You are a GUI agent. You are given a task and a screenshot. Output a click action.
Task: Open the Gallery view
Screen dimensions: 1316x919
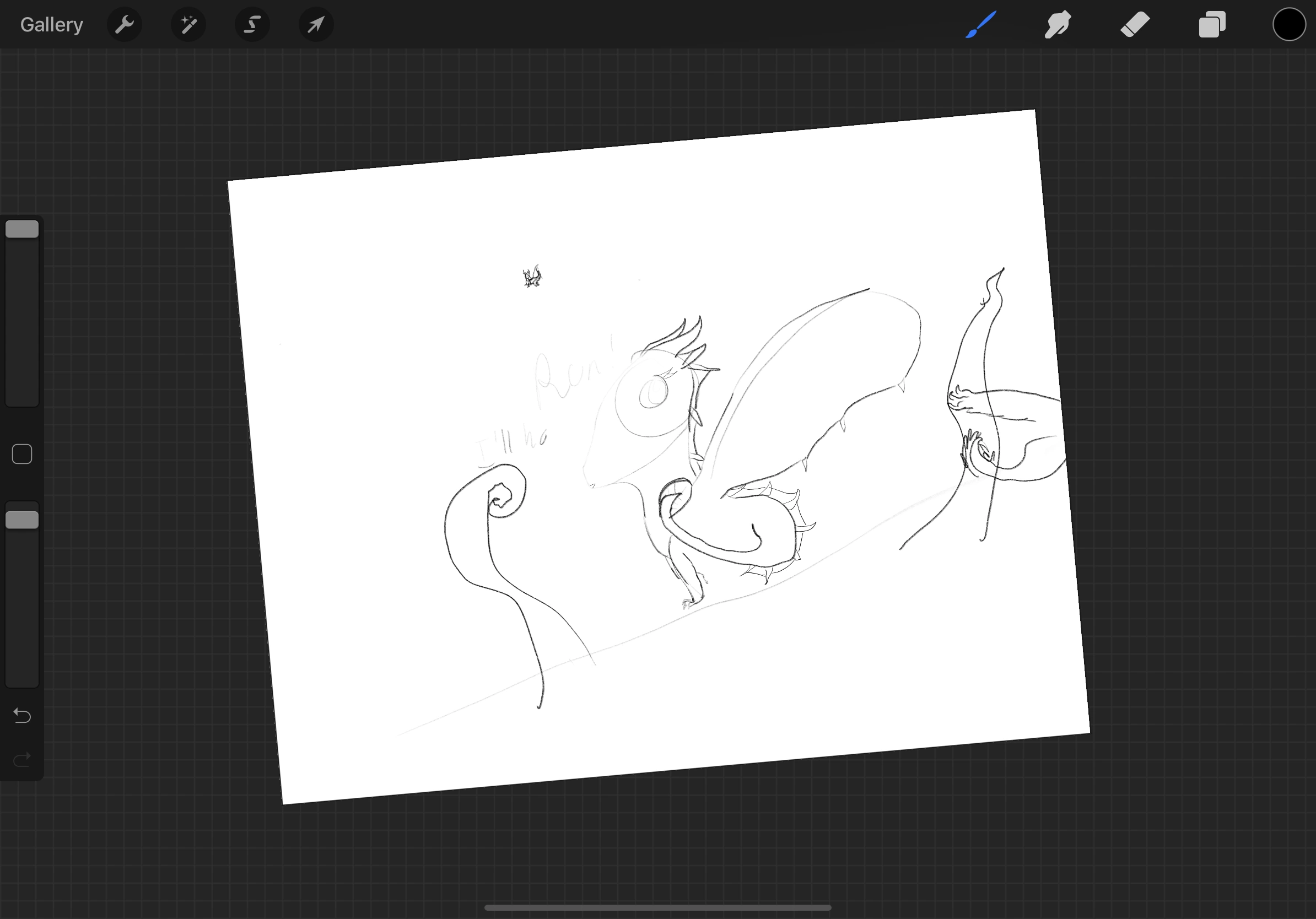click(52, 25)
